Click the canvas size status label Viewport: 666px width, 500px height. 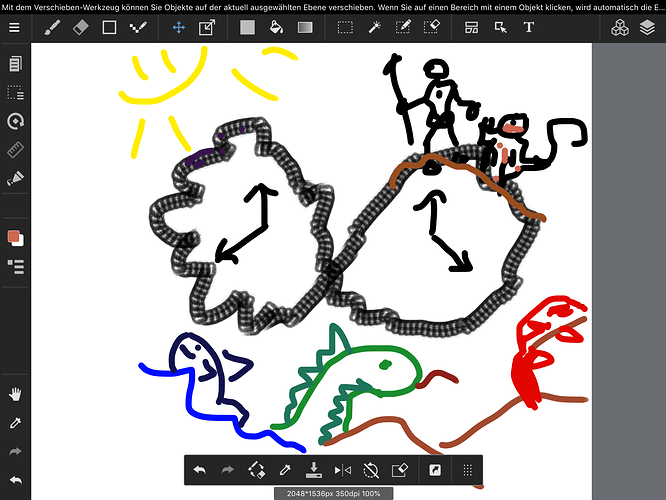(x=326, y=493)
